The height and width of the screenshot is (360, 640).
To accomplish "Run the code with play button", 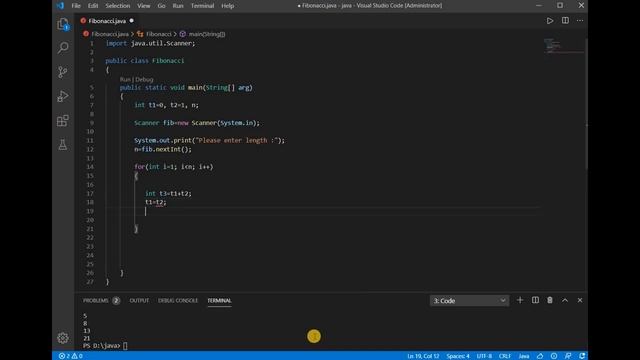I will (550, 20).
